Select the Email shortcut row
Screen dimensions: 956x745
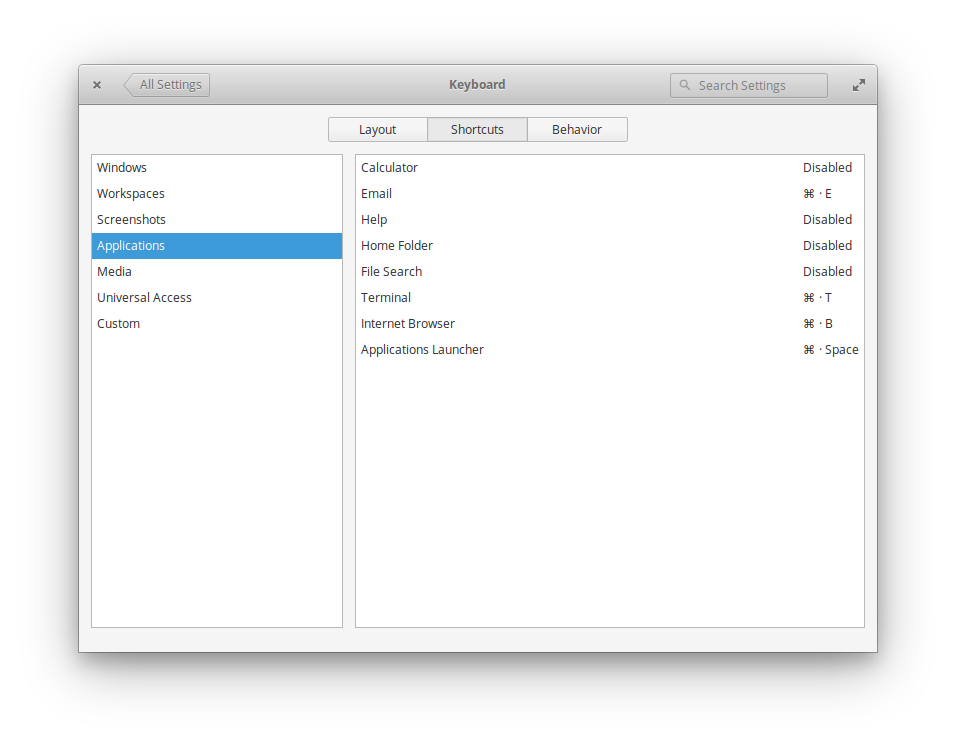[610, 194]
